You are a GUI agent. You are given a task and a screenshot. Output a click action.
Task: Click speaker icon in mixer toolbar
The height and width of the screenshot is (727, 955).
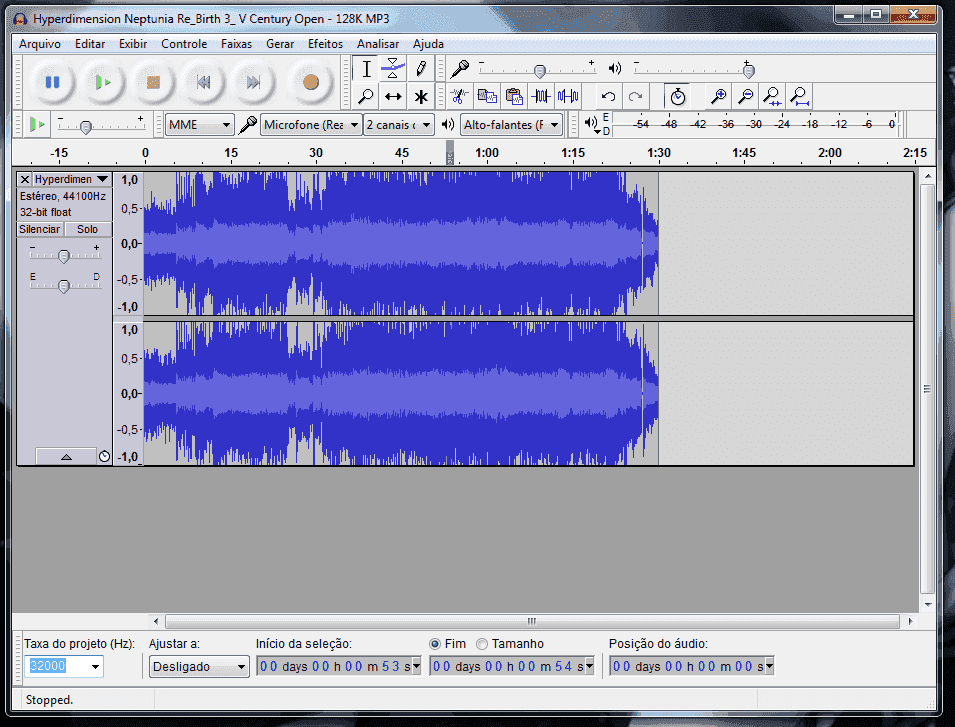(615, 69)
